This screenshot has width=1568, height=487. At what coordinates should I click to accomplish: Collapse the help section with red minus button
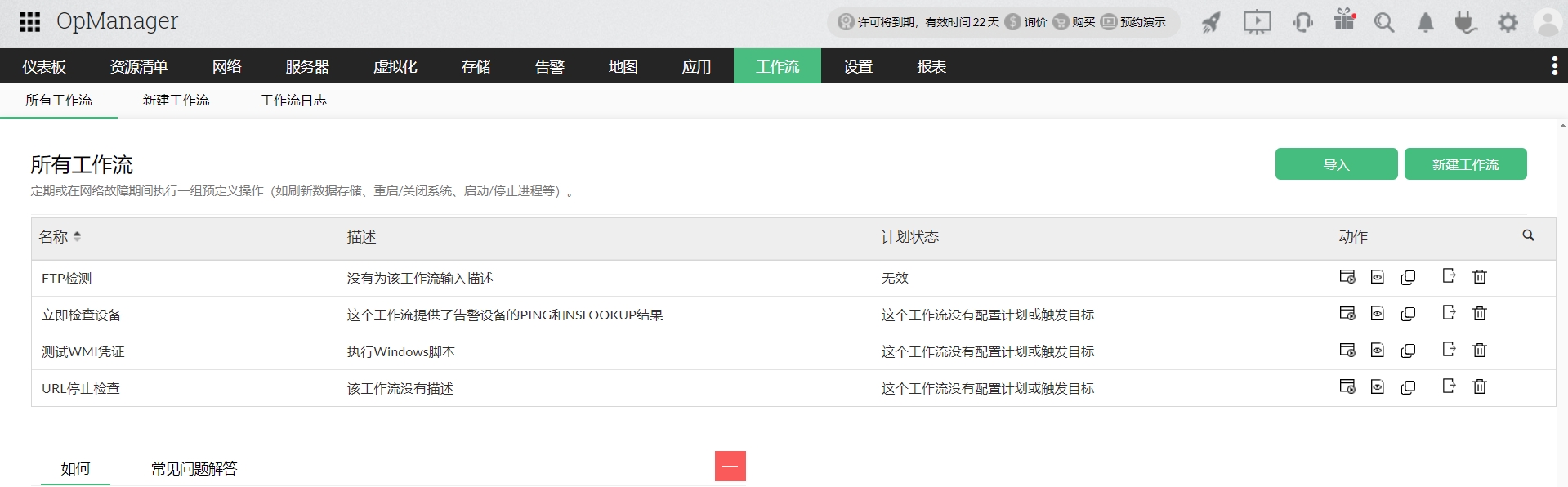pyautogui.click(x=730, y=467)
